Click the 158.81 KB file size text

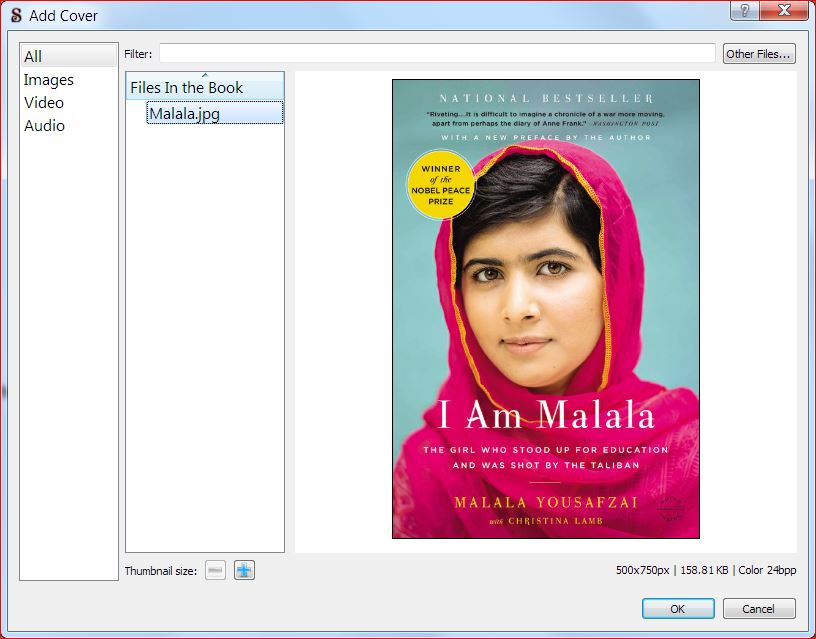704,570
